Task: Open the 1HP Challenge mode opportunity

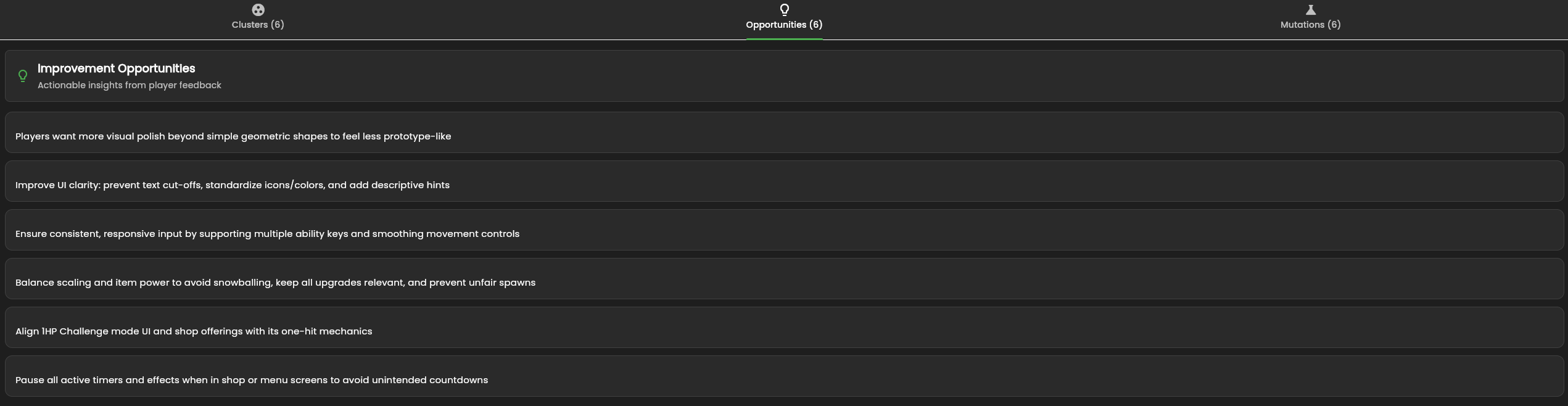Action: 193,331
